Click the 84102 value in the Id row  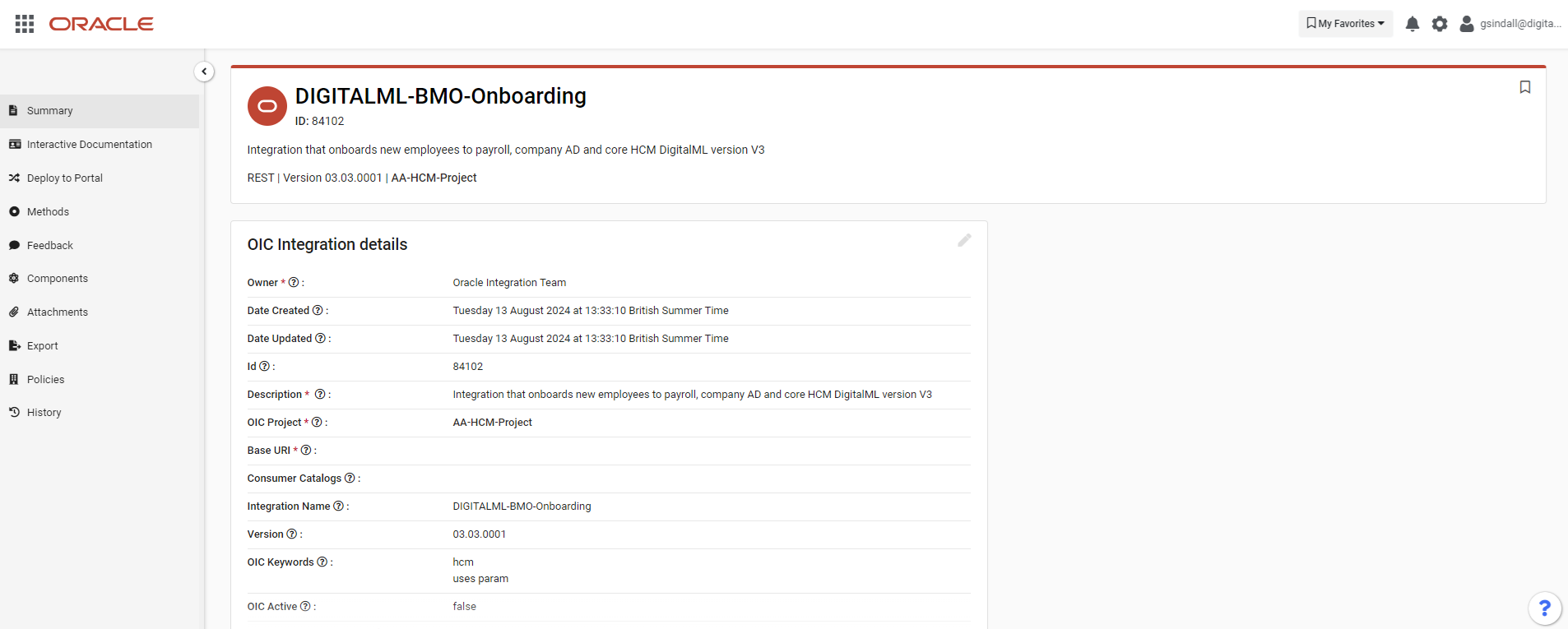click(x=468, y=367)
